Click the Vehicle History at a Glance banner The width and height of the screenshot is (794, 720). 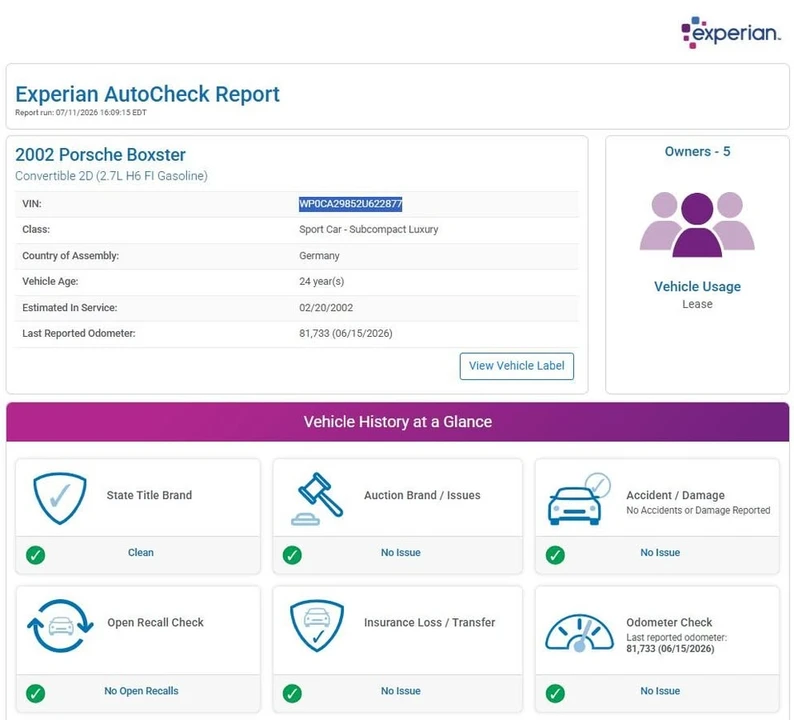click(398, 422)
